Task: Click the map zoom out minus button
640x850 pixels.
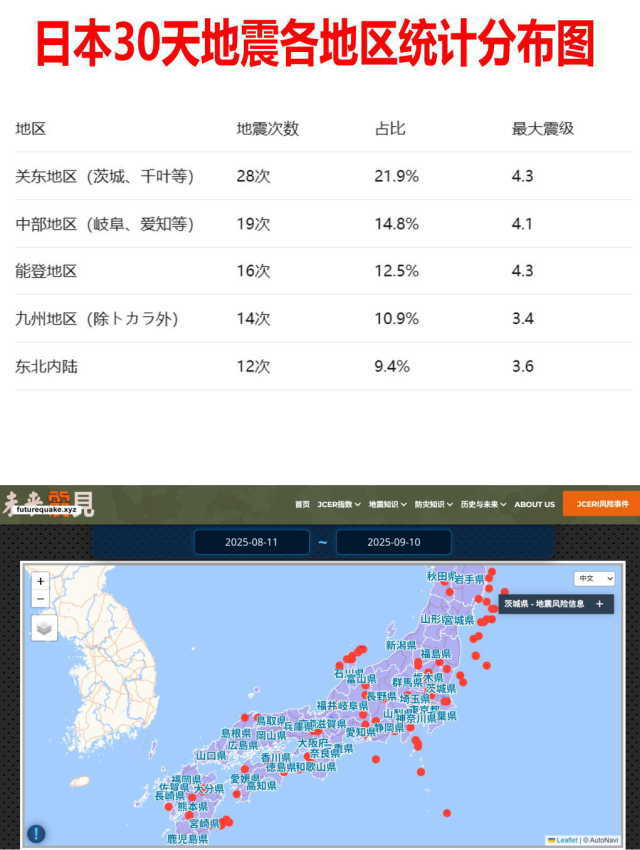Action: coord(40,599)
